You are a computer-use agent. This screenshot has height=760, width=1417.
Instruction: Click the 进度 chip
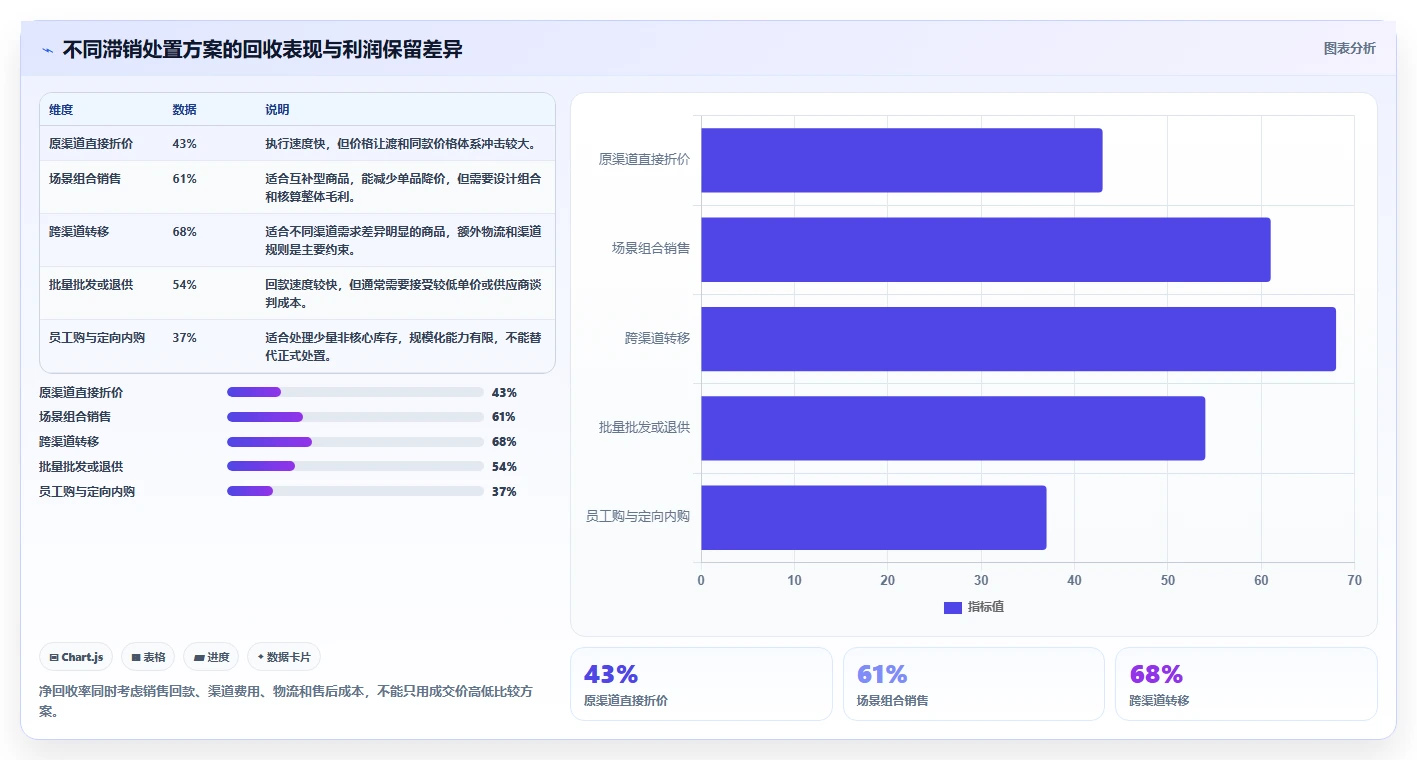(x=211, y=657)
